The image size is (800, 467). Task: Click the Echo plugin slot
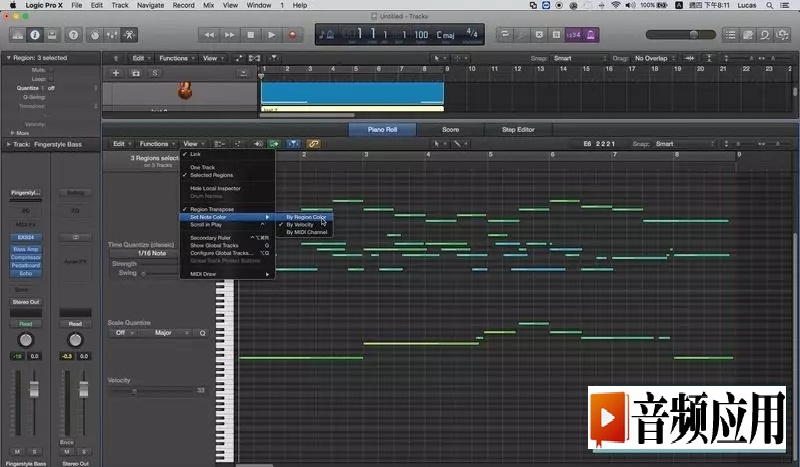coord(26,274)
